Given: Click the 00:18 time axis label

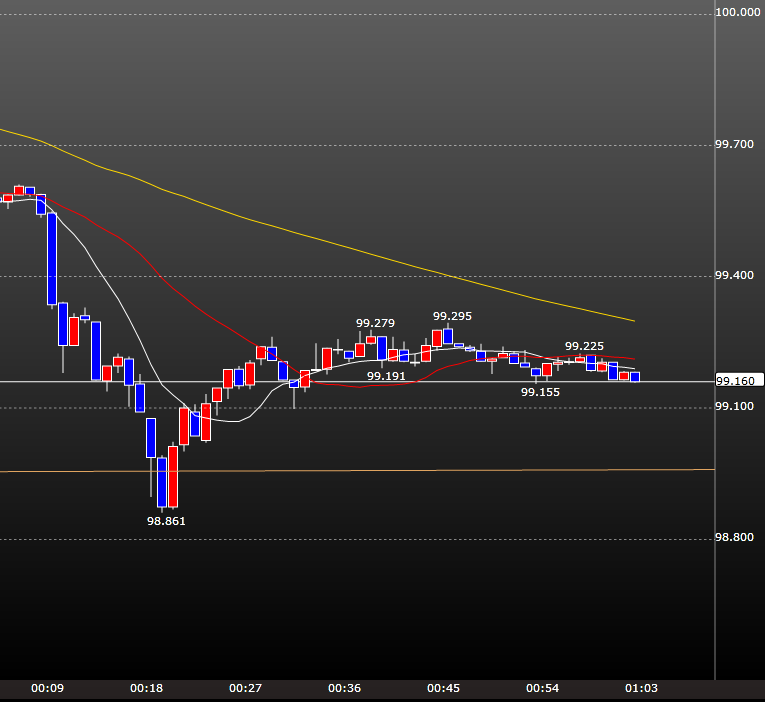Looking at the screenshot, I should click(x=146, y=688).
